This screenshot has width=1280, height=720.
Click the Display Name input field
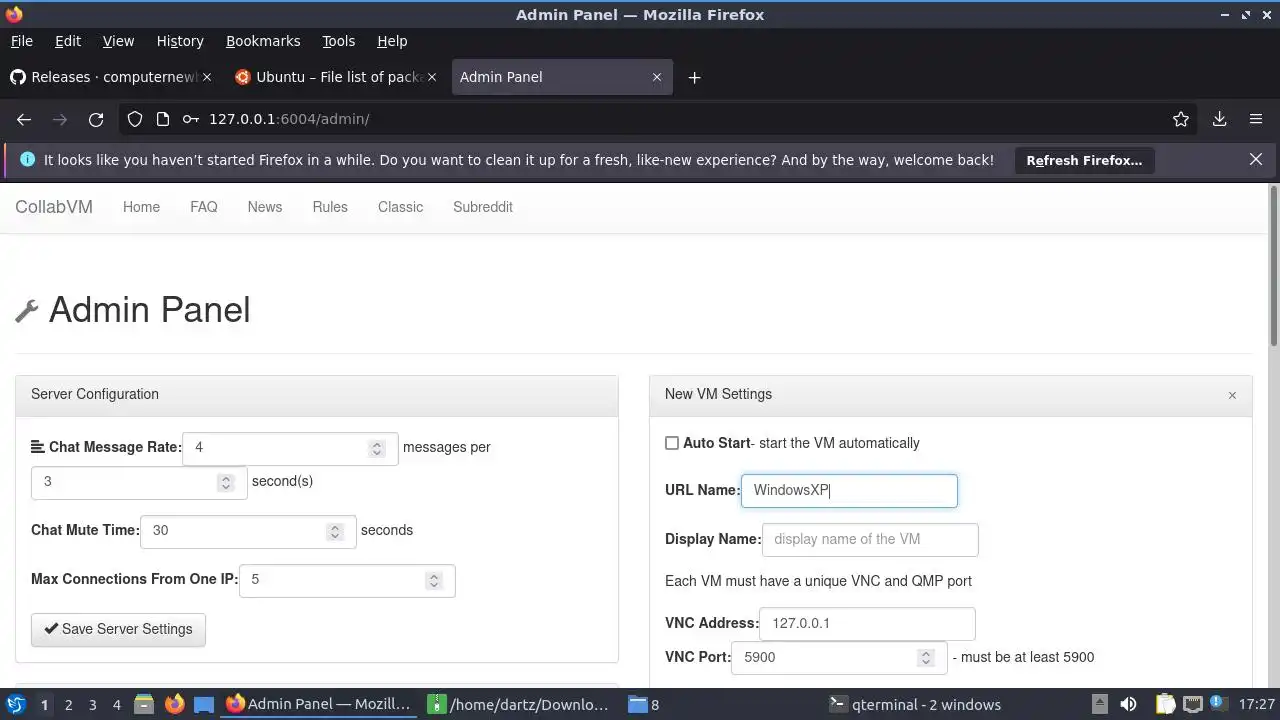point(870,540)
